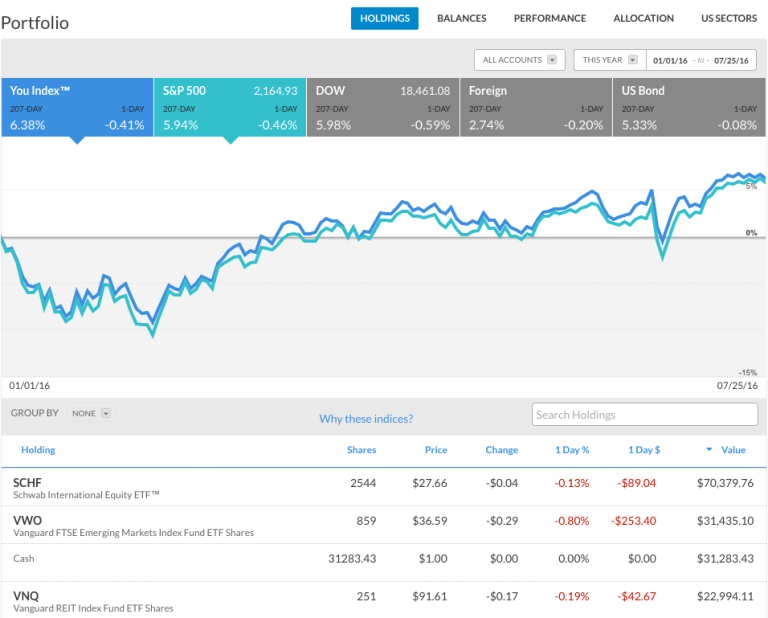Sort table by Shares column header
Viewport: 768px width, 618px height.
point(361,450)
